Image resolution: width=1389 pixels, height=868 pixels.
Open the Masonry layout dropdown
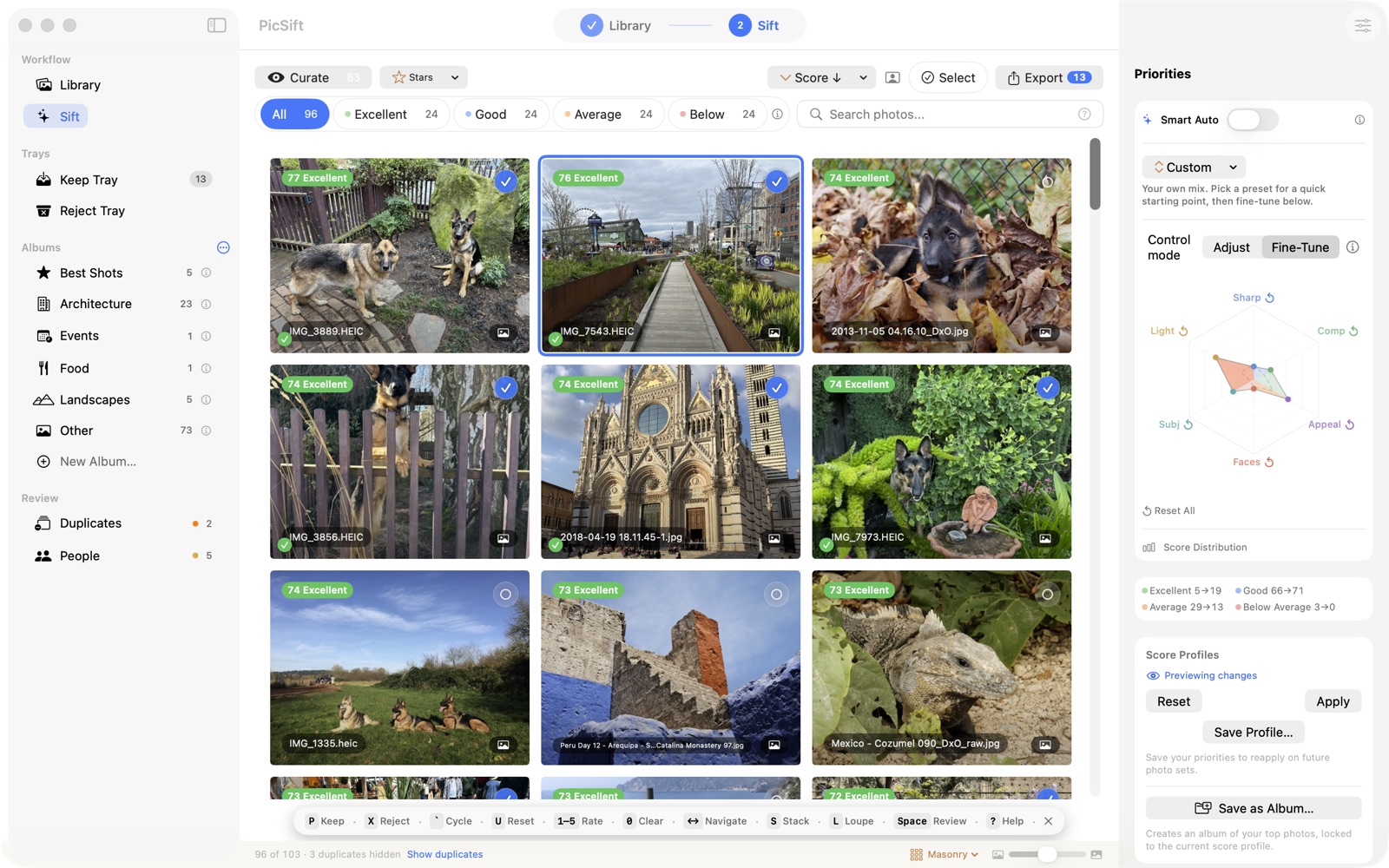point(944,854)
